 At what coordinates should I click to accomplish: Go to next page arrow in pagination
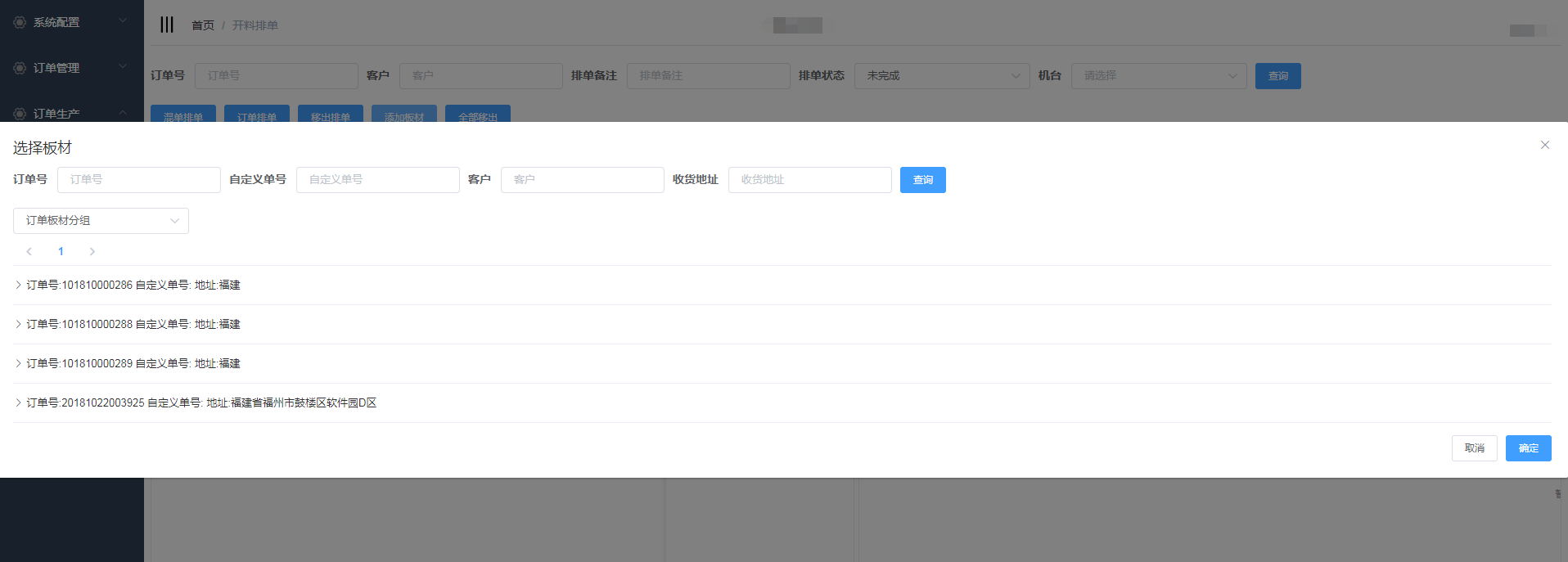click(x=92, y=251)
